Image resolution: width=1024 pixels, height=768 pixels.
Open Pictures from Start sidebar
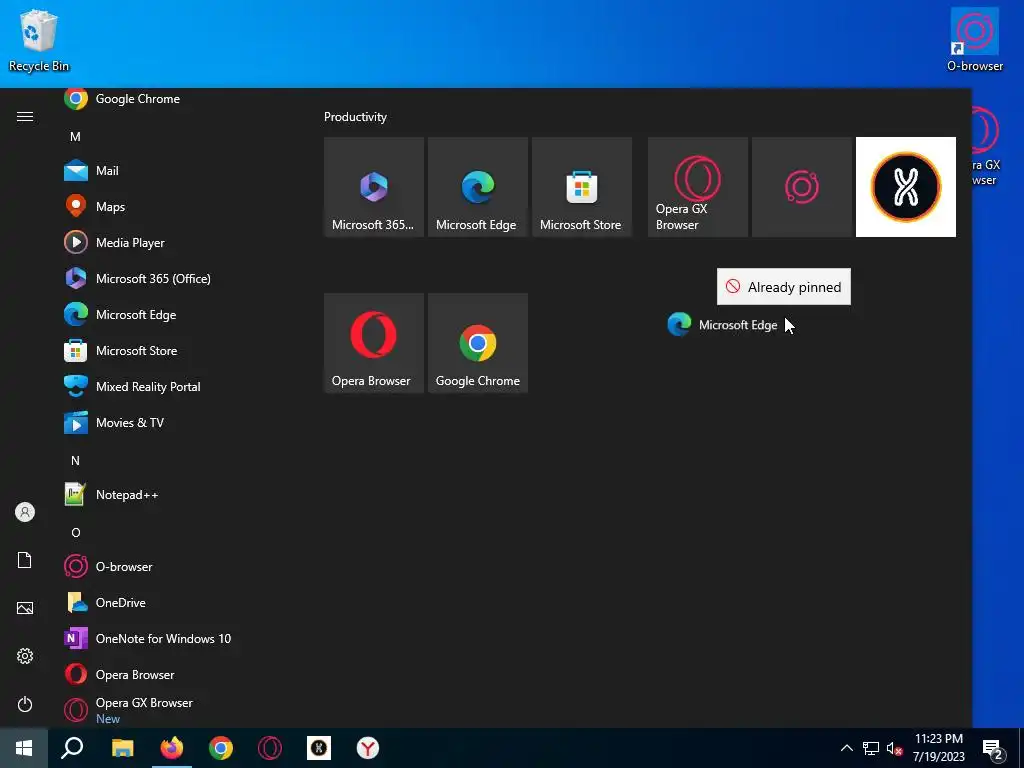(25, 608)
